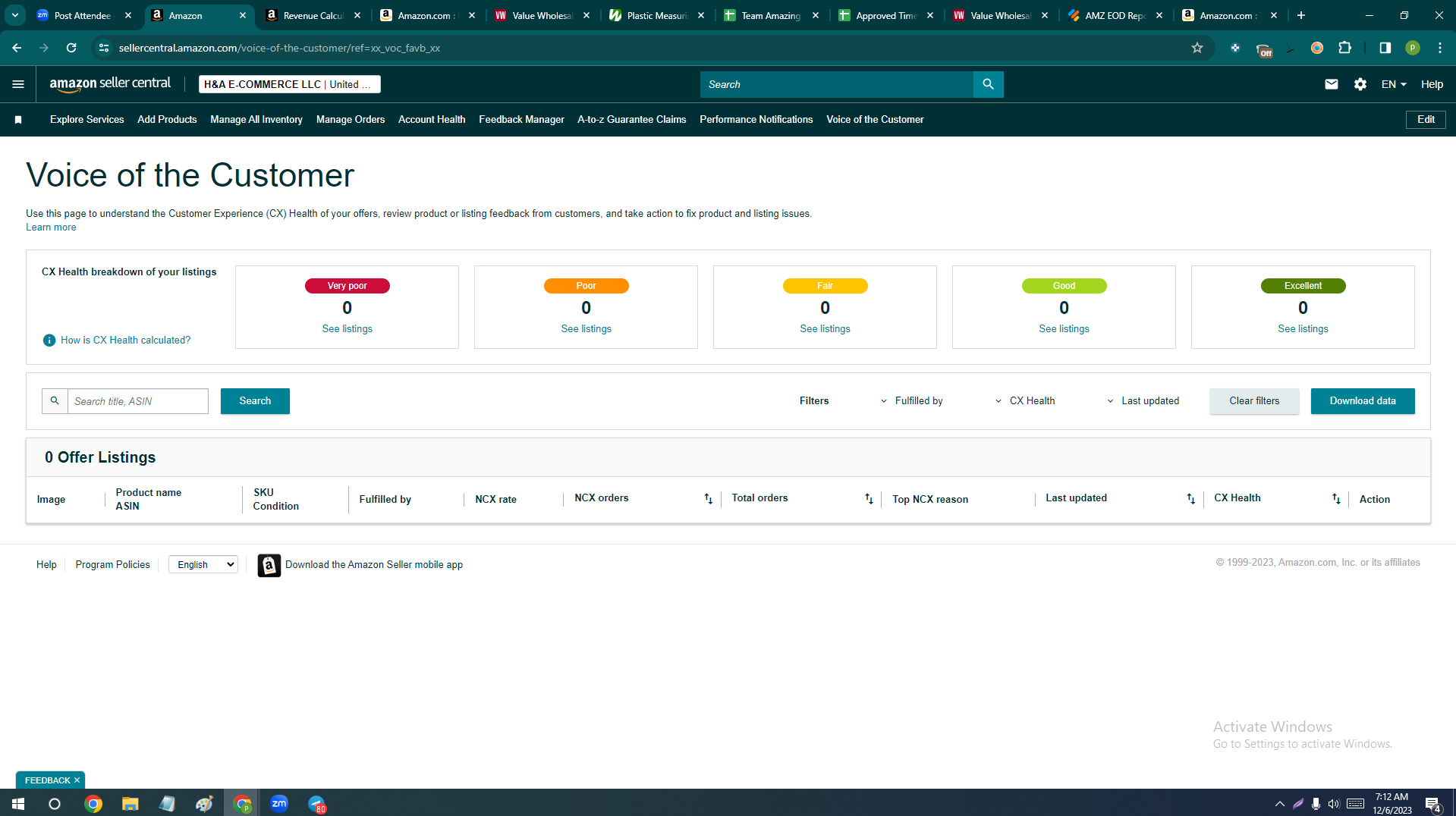This screenshot has height=816, width=1456.
Task: Open Add Products in navigation bar
Action: [x=167, y=120]
